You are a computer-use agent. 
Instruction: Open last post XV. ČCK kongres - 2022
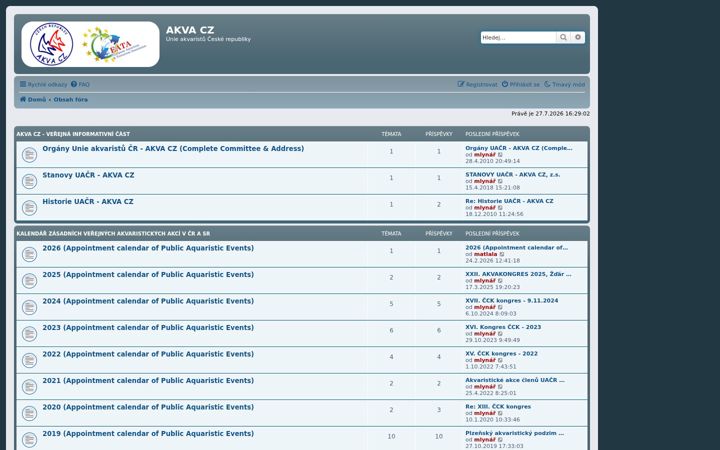pyautogui.click(x=501, y=354)
